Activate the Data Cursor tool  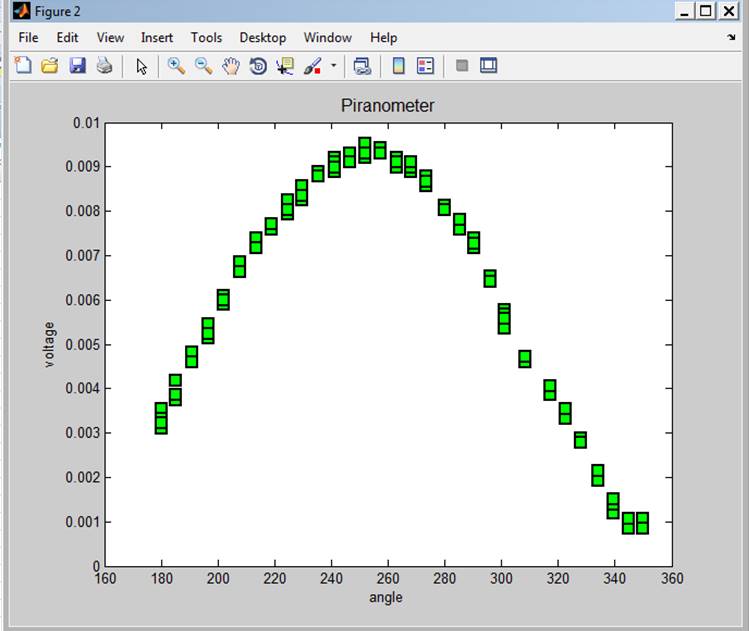285,66
